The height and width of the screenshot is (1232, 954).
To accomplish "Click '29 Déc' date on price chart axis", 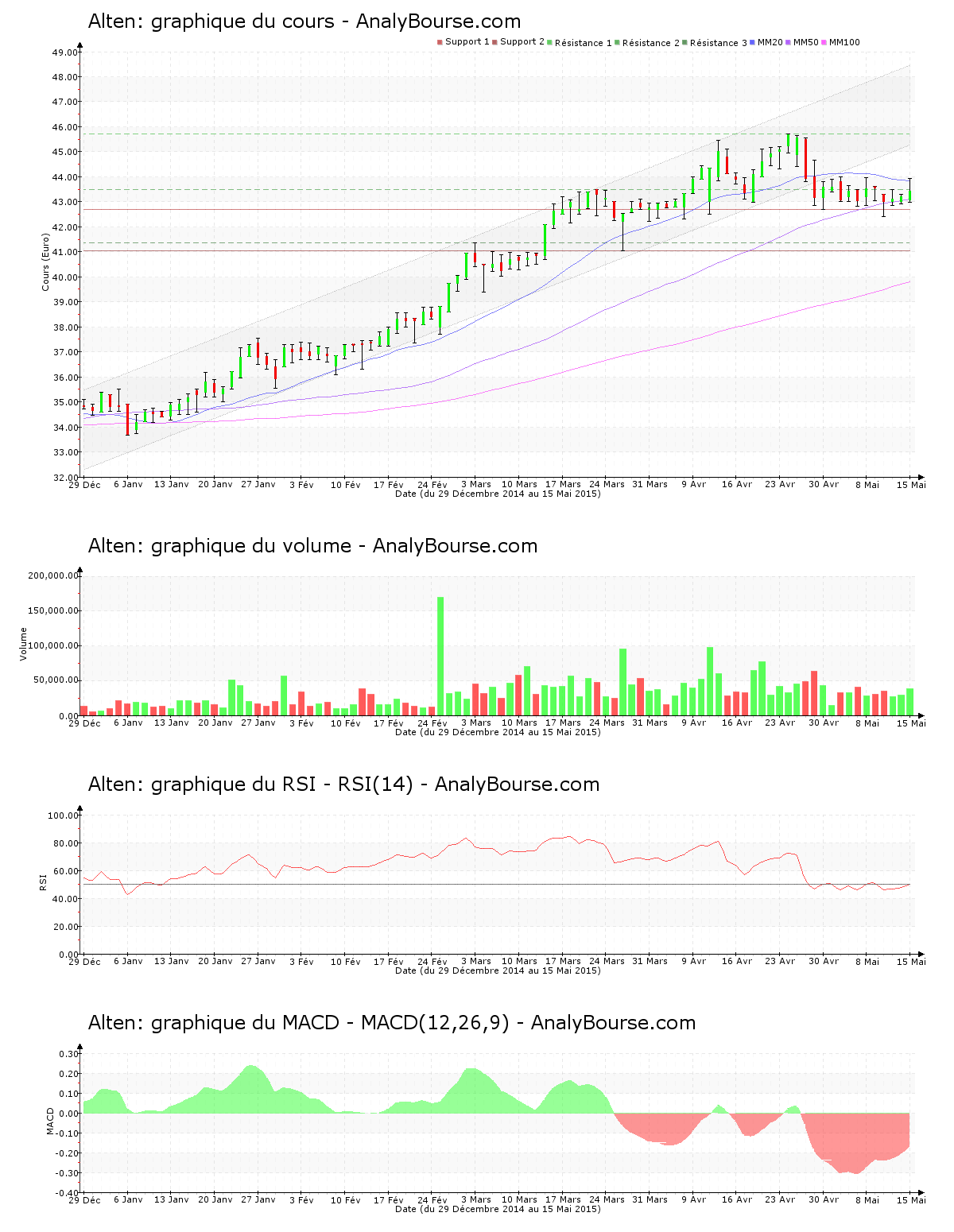I will coord(84,484).
